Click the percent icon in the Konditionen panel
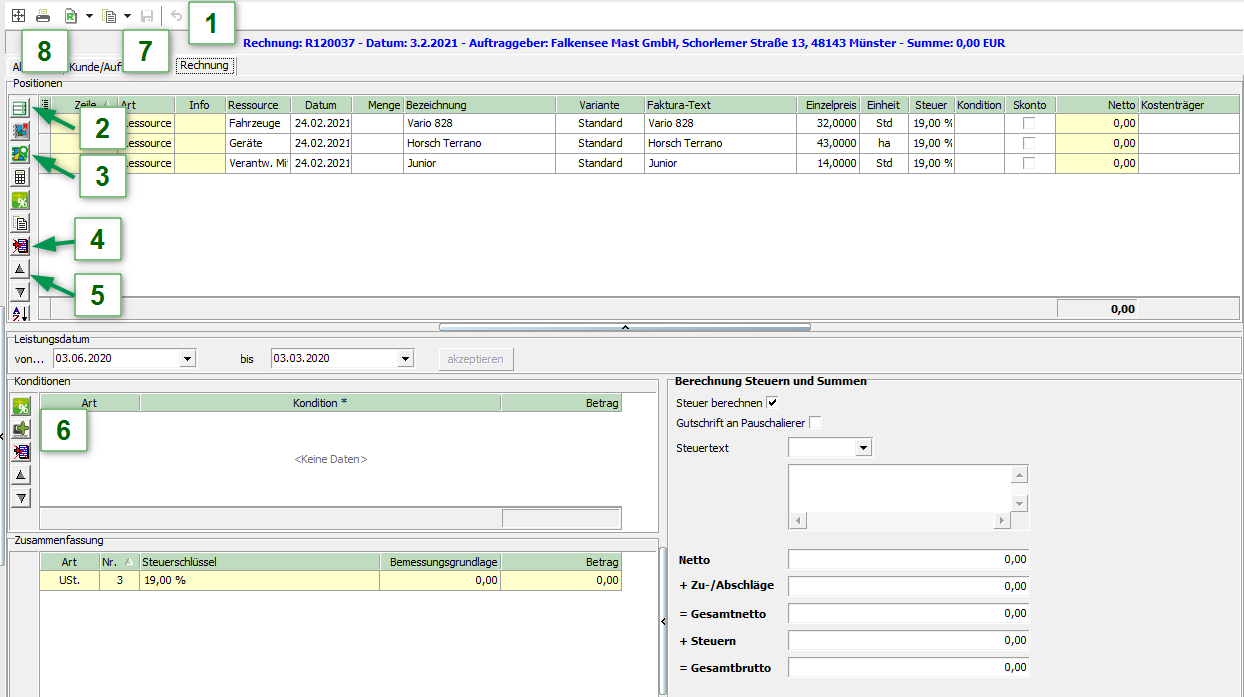 click(20, 407)
